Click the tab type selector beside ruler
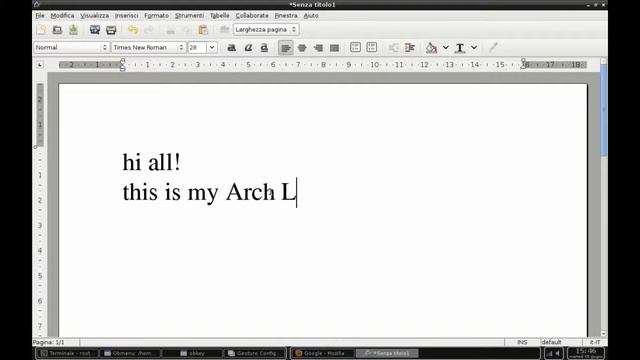This screenshot has width=640, height=360. click(x=40, y=65)
